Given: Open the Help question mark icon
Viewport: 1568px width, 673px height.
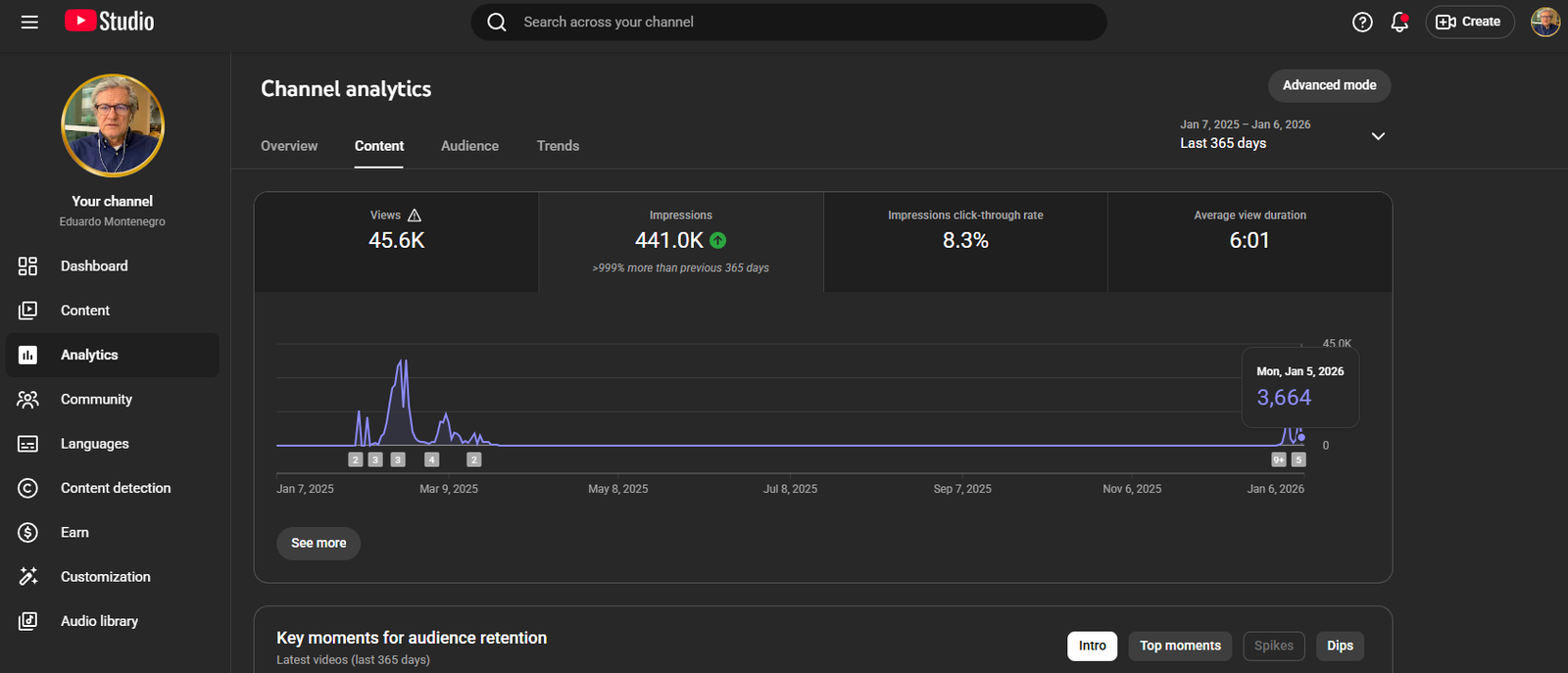Looking at the screenshot, I should click(1362, 22).
